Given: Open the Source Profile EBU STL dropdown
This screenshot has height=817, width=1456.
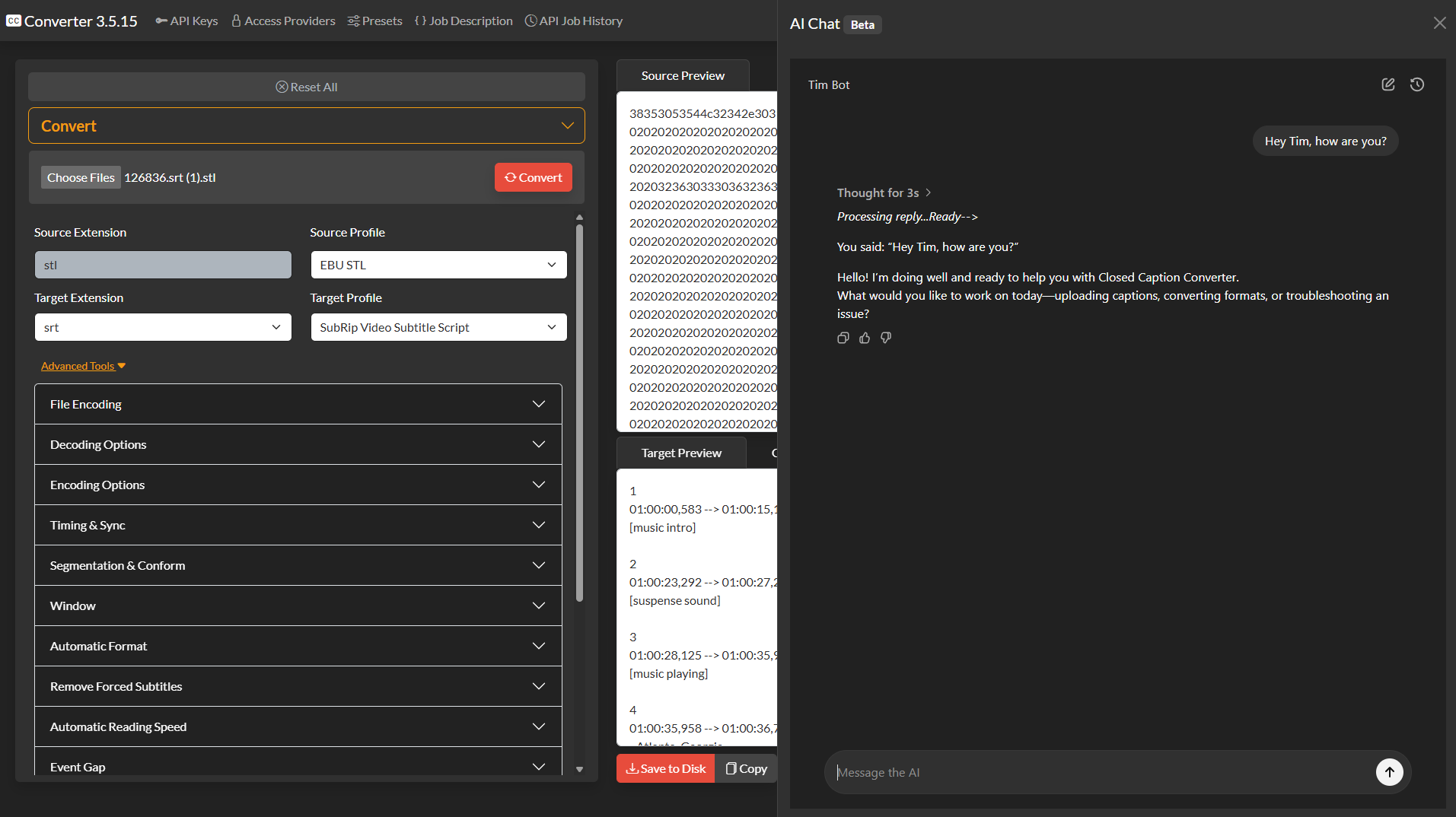Looking at the screenshot, I should [438, 265].
